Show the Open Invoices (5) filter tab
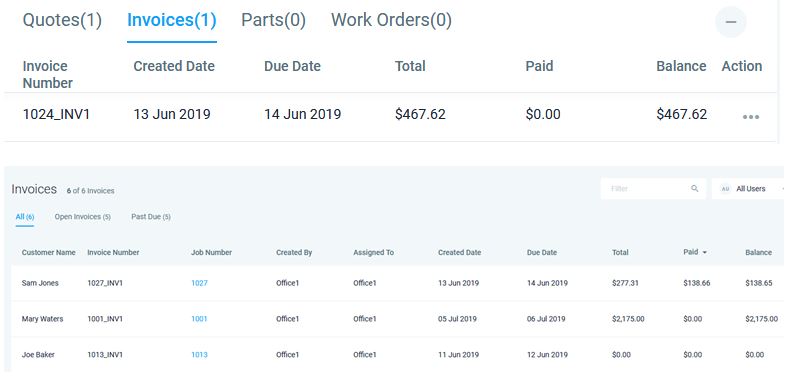 coord(83,217)
